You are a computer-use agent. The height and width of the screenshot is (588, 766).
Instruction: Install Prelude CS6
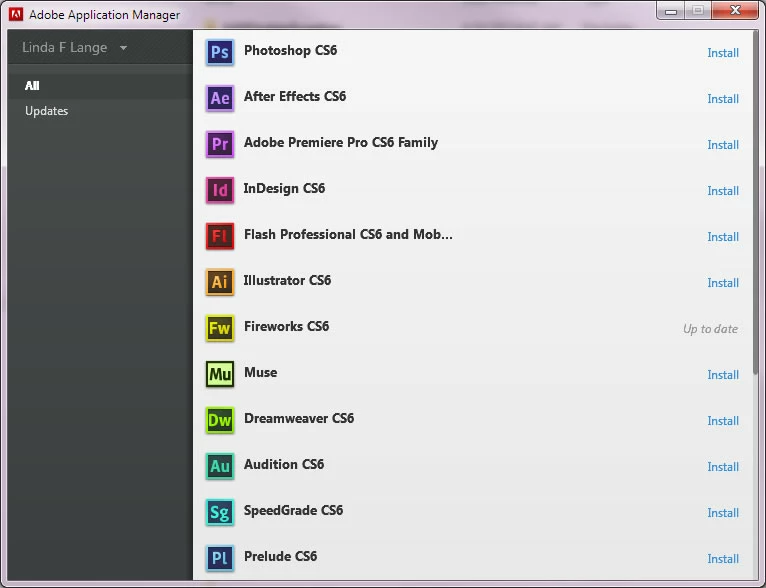coord(723,558)
